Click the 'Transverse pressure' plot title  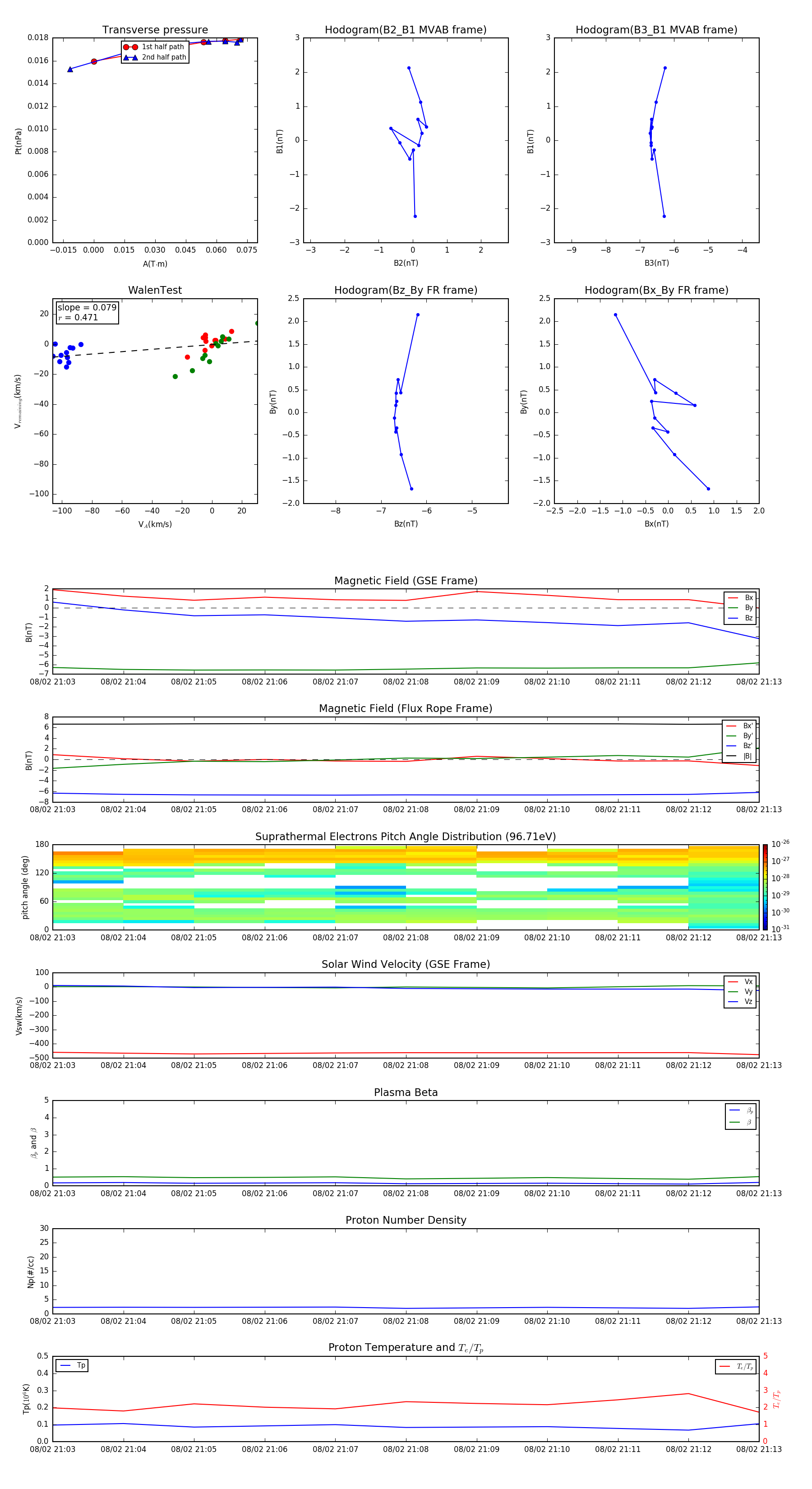[x=155, y=29]
